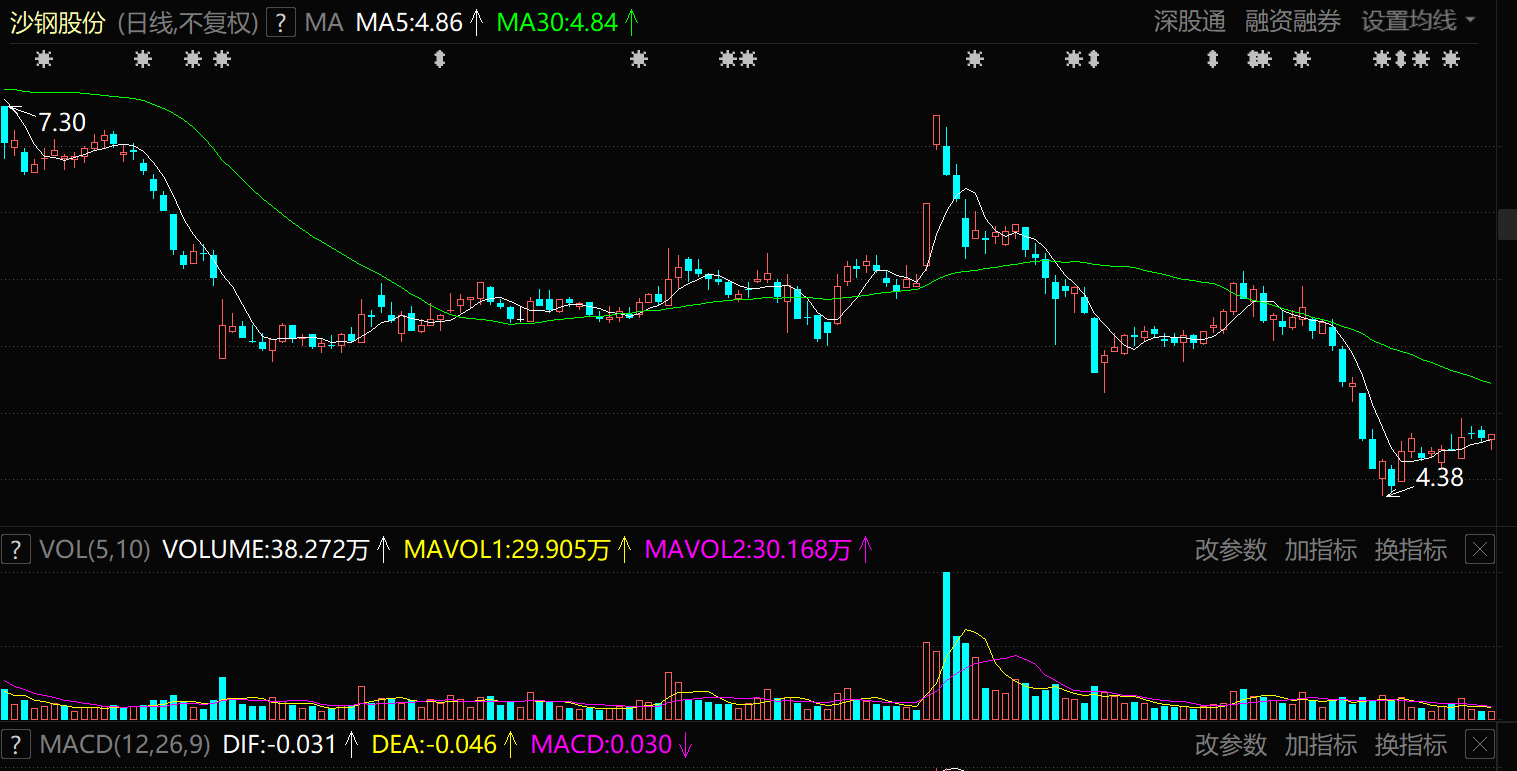
Task: Click 加指标 in the MACD panel
Action: 1321,744
